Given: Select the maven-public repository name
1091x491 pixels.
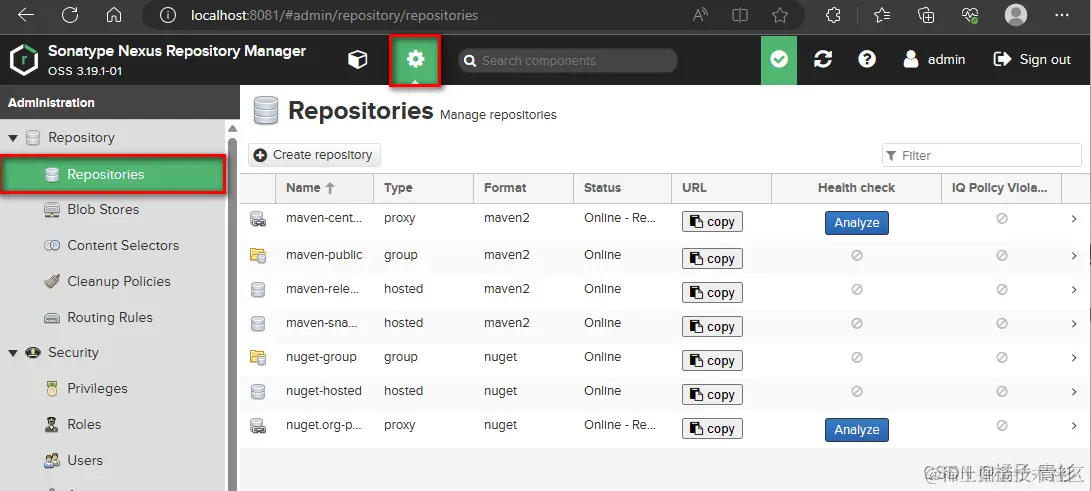Looking at the screenshot, I should 324,255.
